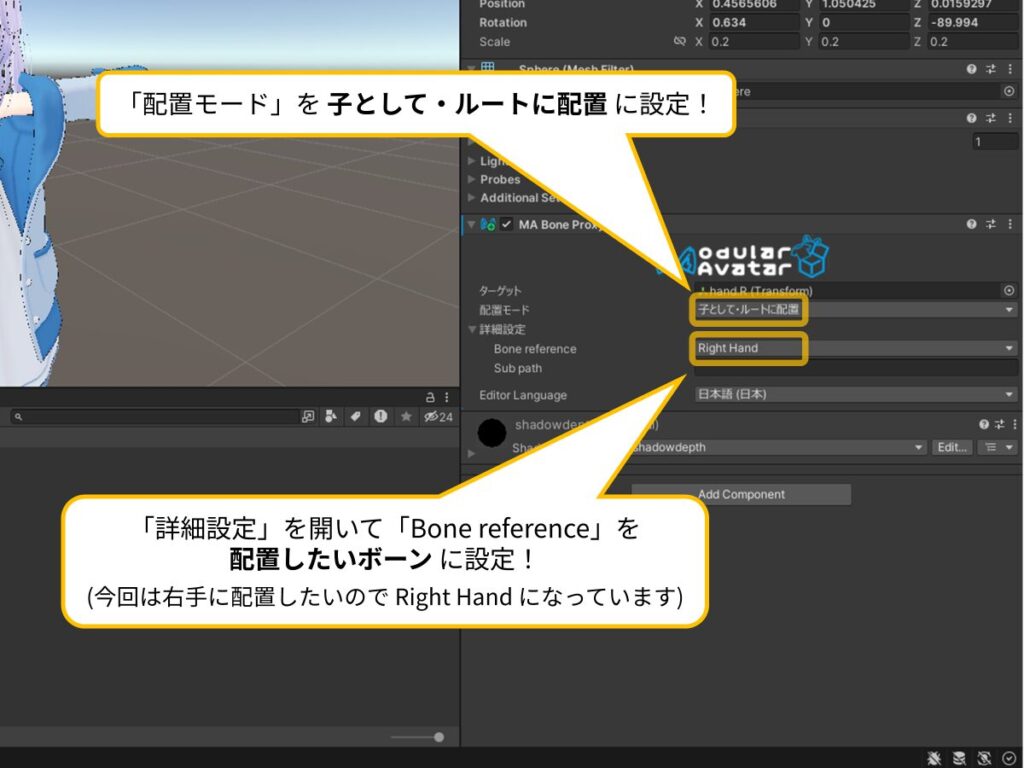The width and height of the screenshot is (1024, 768).
Task: Click the target object picker for hand.R
Action: (x=1008, y=291)
